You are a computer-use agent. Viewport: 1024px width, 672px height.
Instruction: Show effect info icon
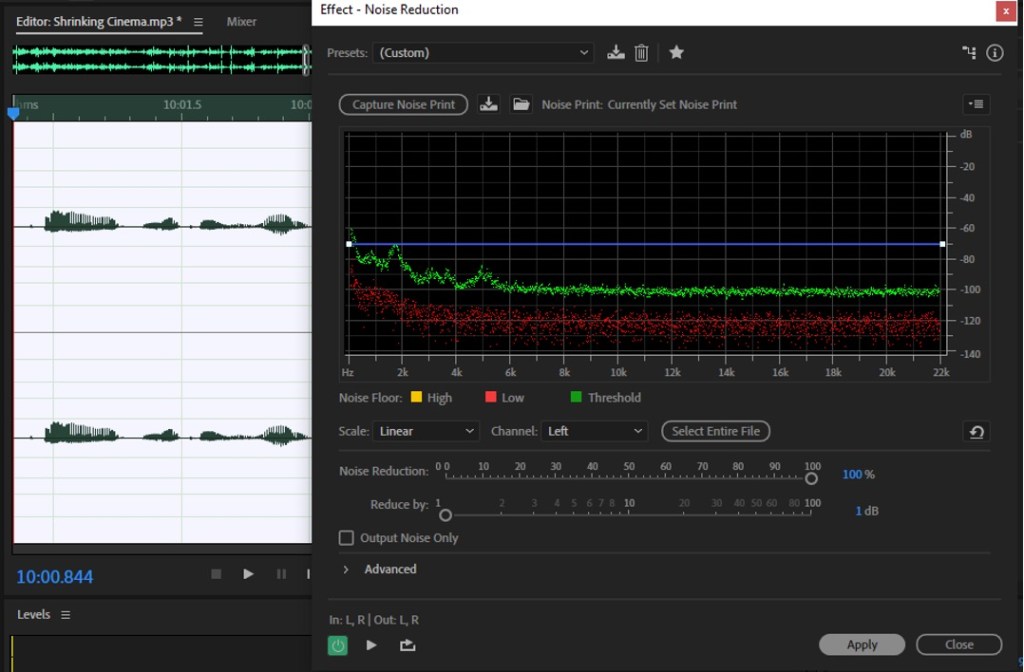(x=994, y=53)
